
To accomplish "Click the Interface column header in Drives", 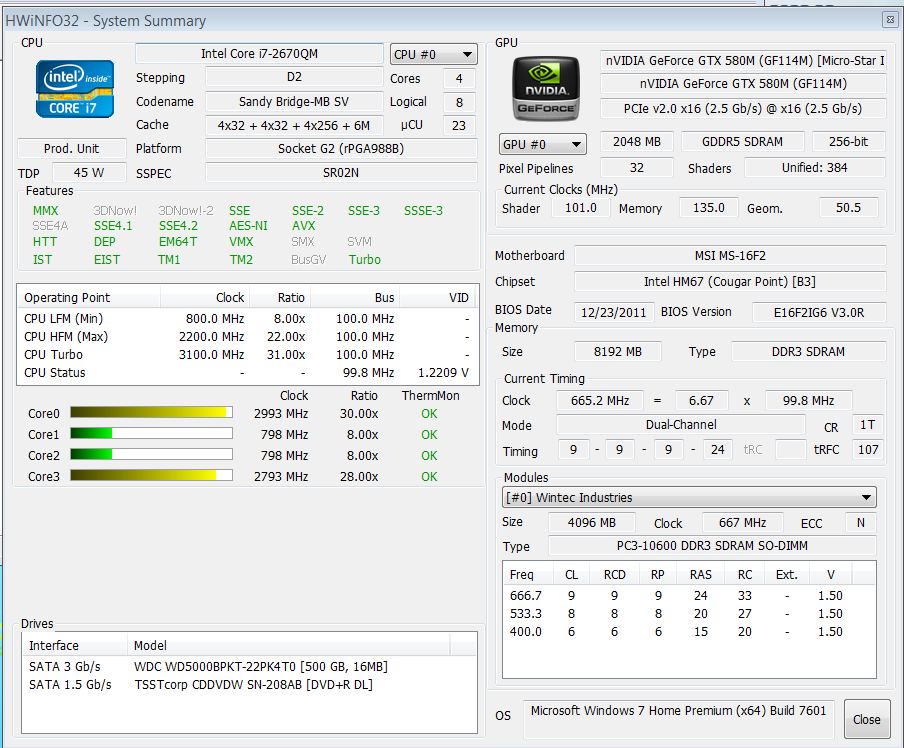I will pos(75,645).
